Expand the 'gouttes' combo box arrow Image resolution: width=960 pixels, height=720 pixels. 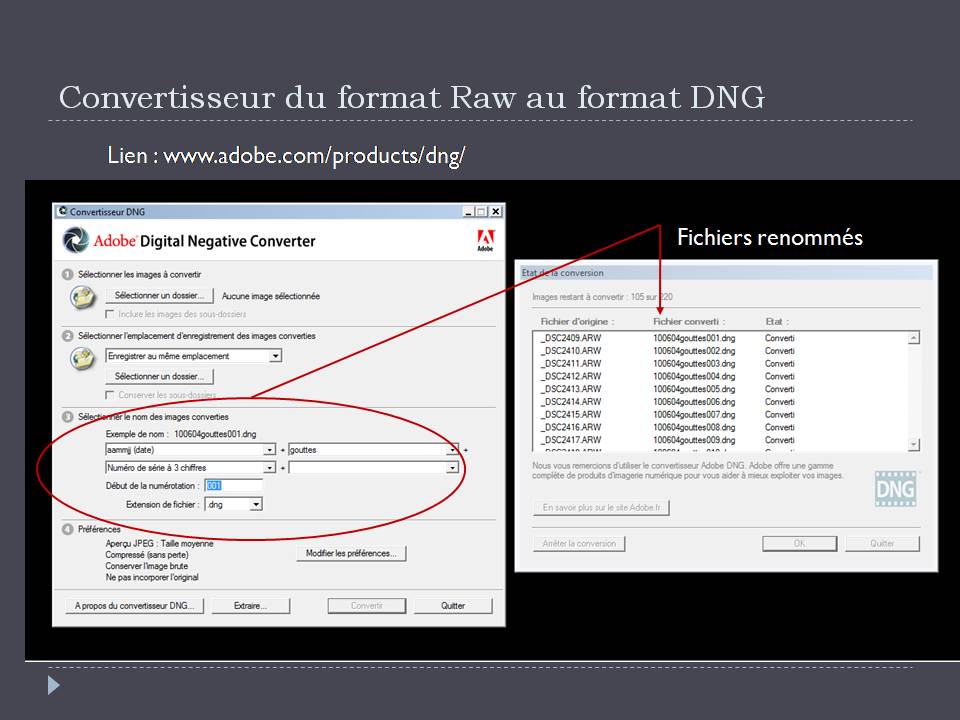452,450
